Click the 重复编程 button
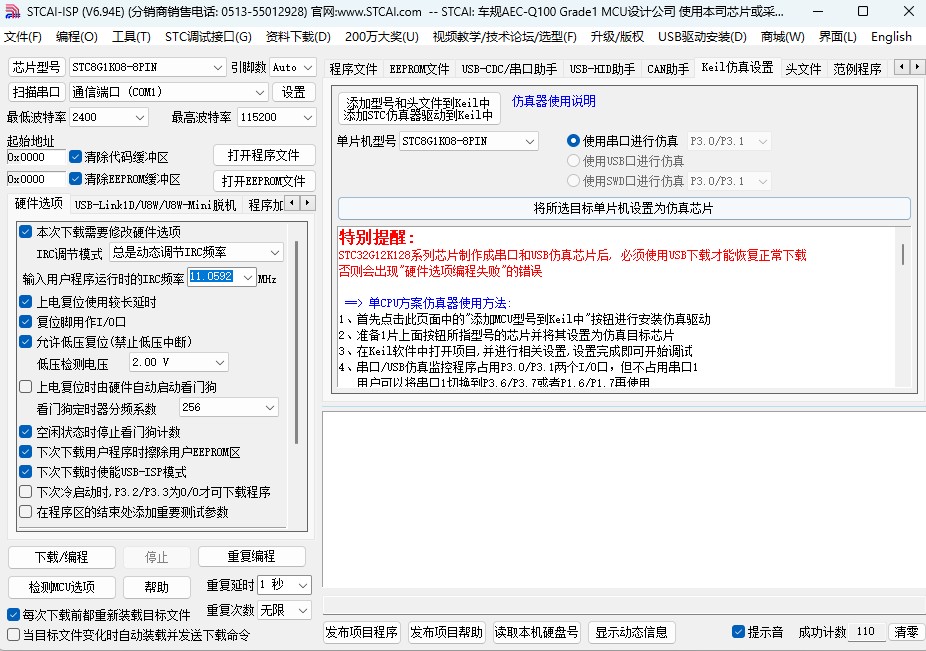 click(x=251, y=556)
